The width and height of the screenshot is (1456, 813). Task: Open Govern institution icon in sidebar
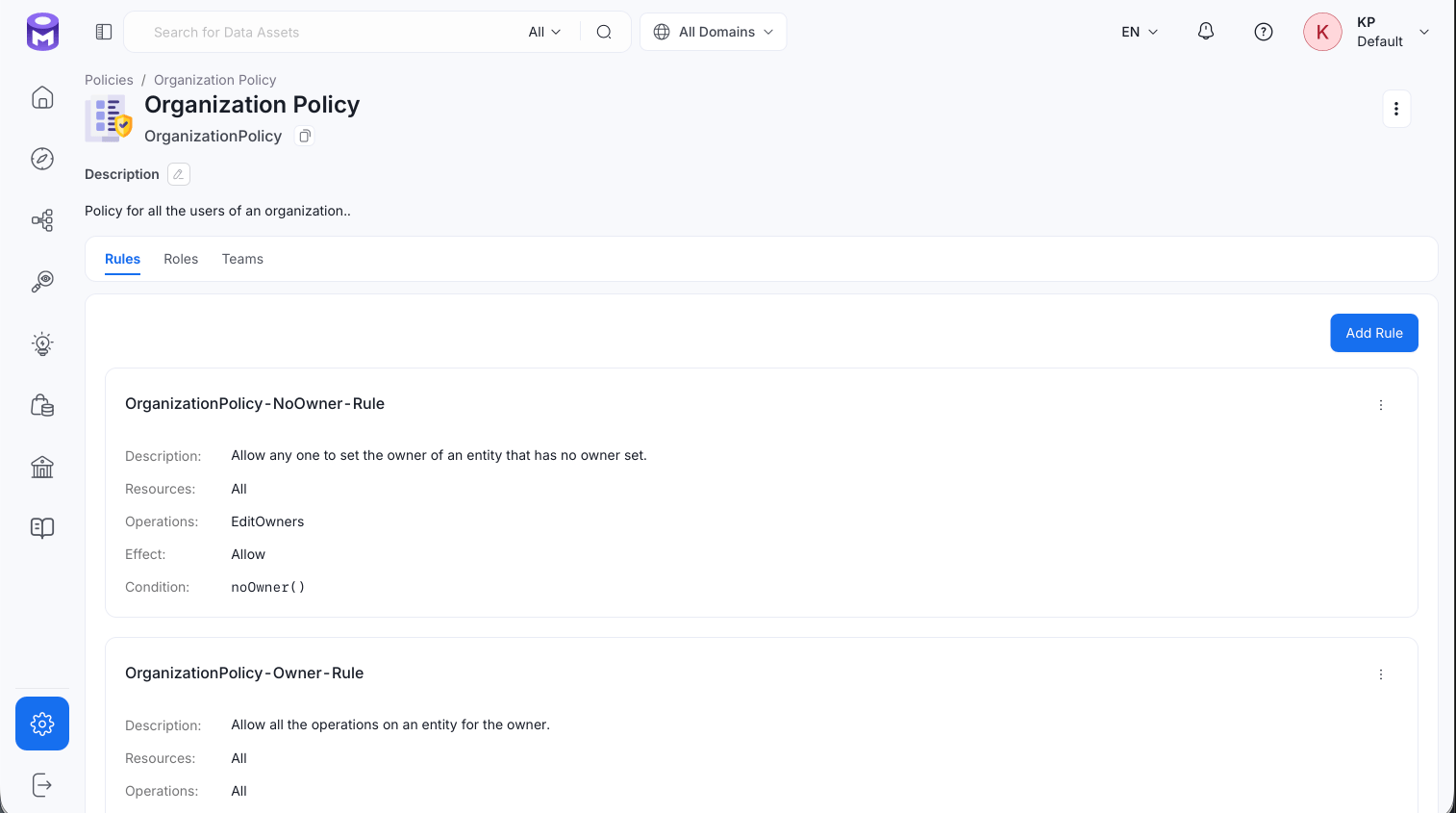click(x=42, y=467)
